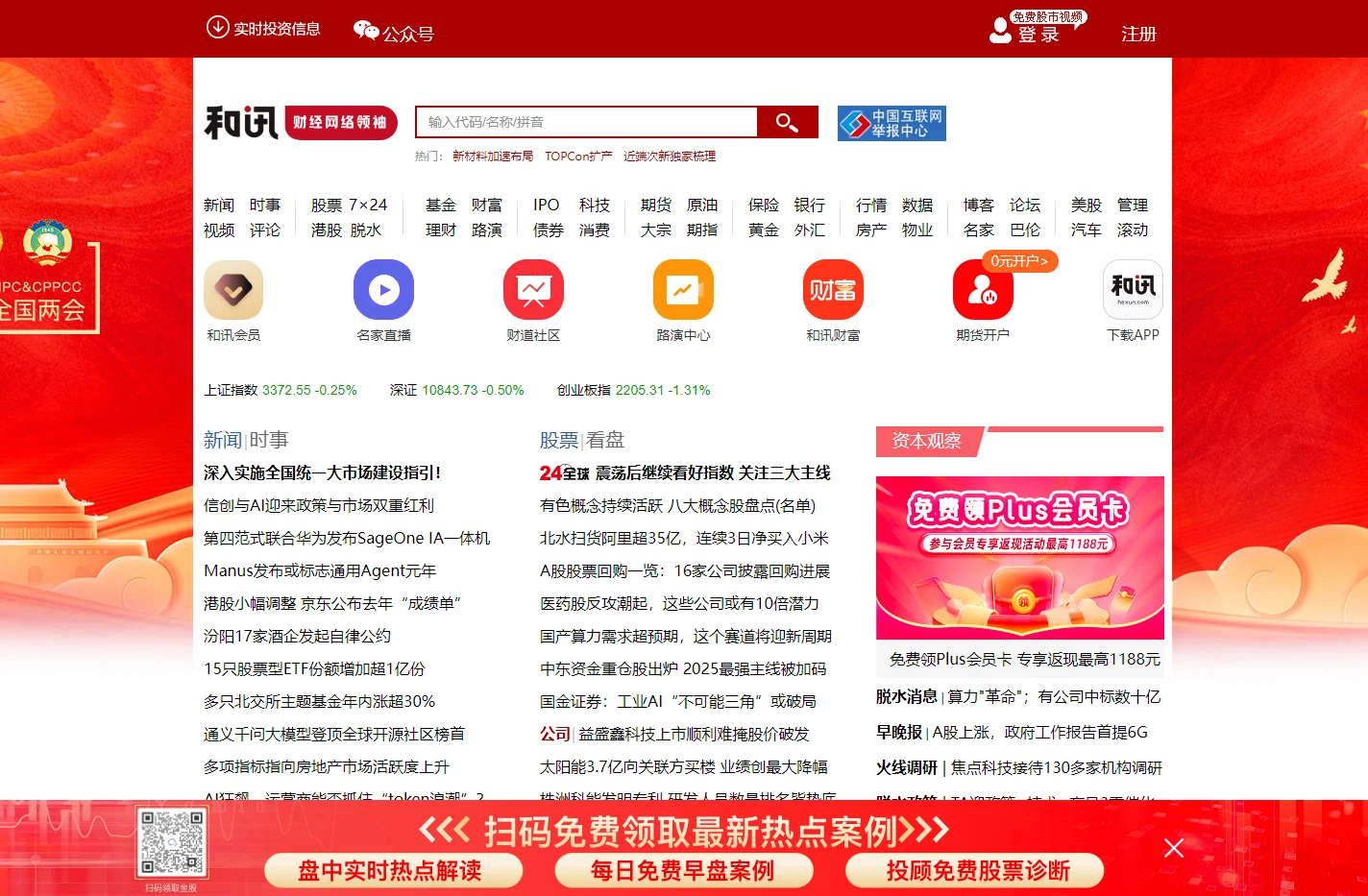Screen dimensions: 1368x896
Task: Open the 财道社区 icon
Action: point(533,289)
